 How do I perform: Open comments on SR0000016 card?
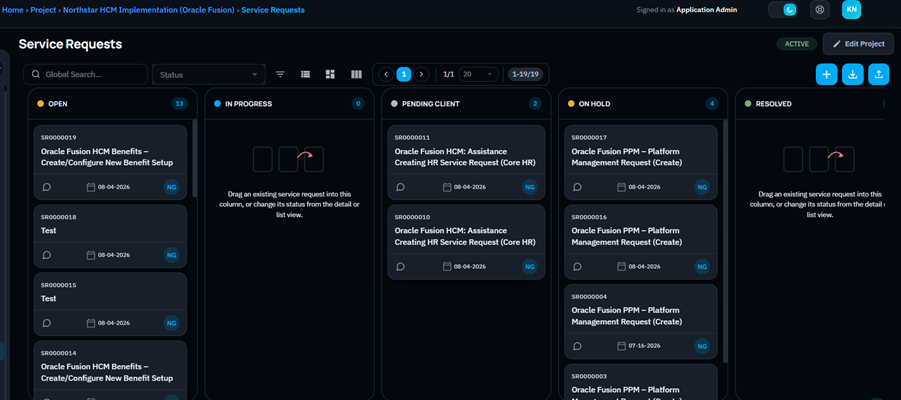click(577, 266)
